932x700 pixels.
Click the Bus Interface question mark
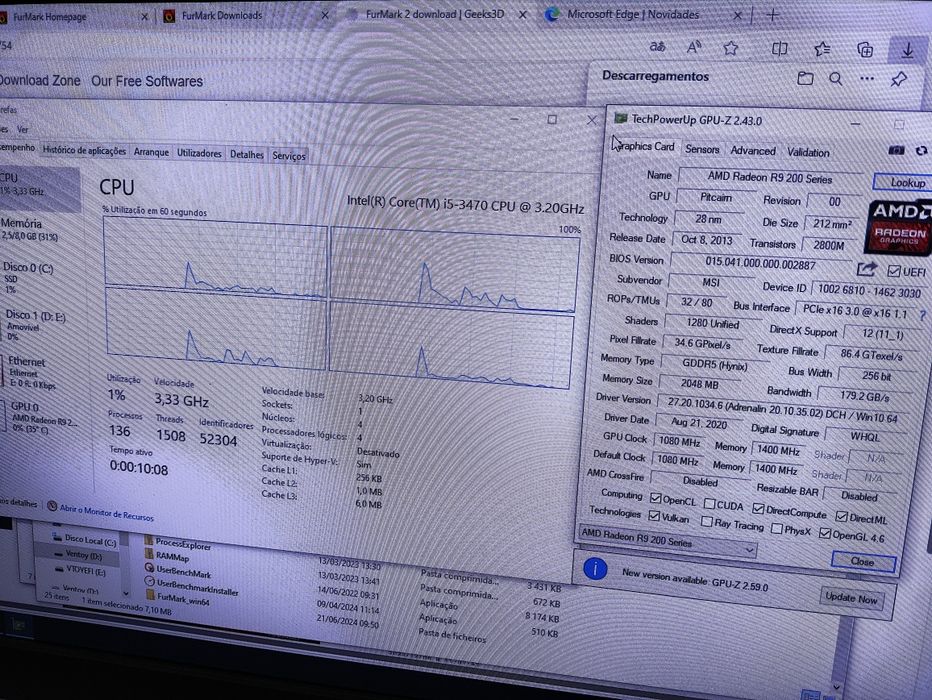pos(922,315)
